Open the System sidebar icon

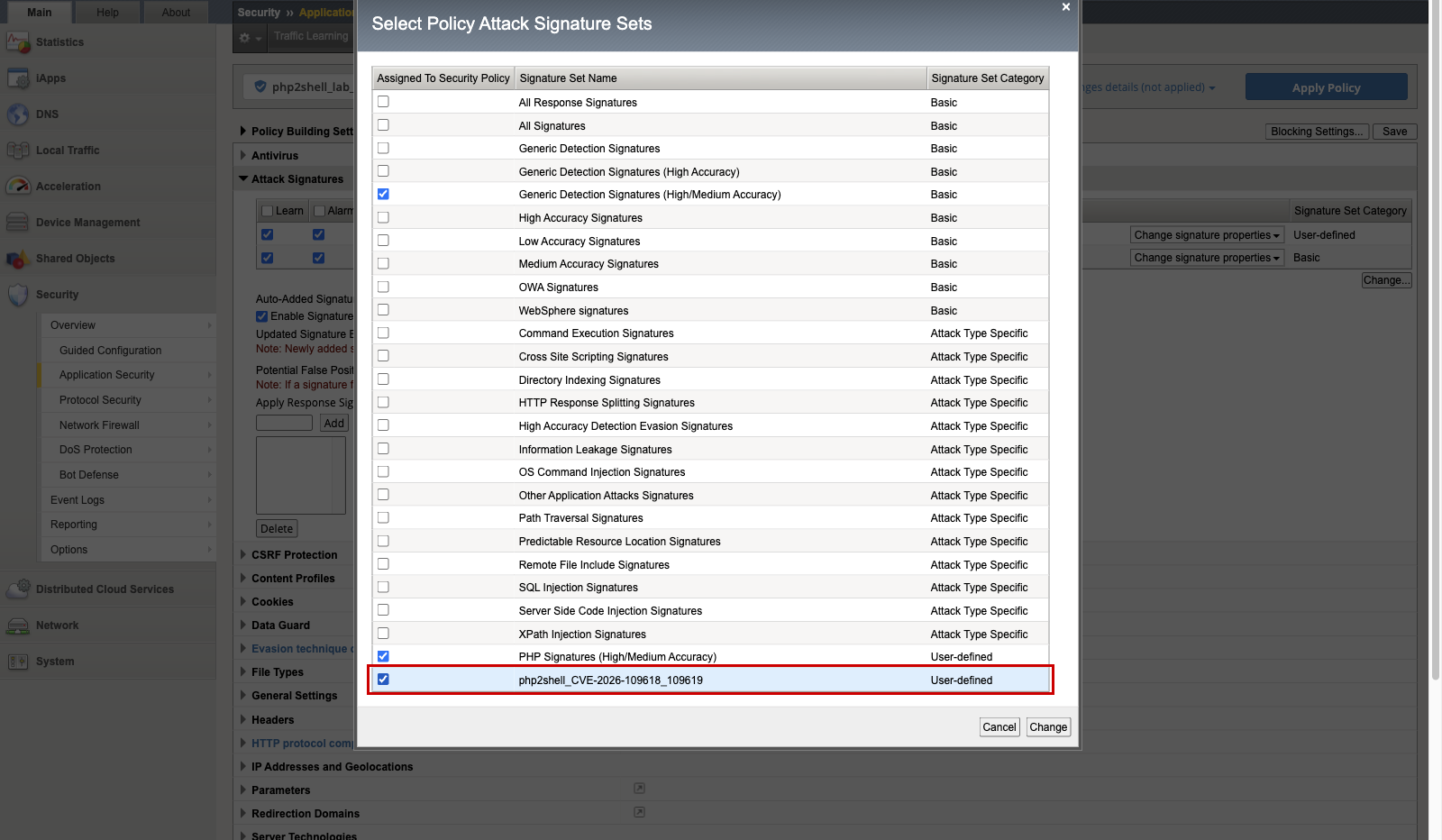click(x=18, y=662)
